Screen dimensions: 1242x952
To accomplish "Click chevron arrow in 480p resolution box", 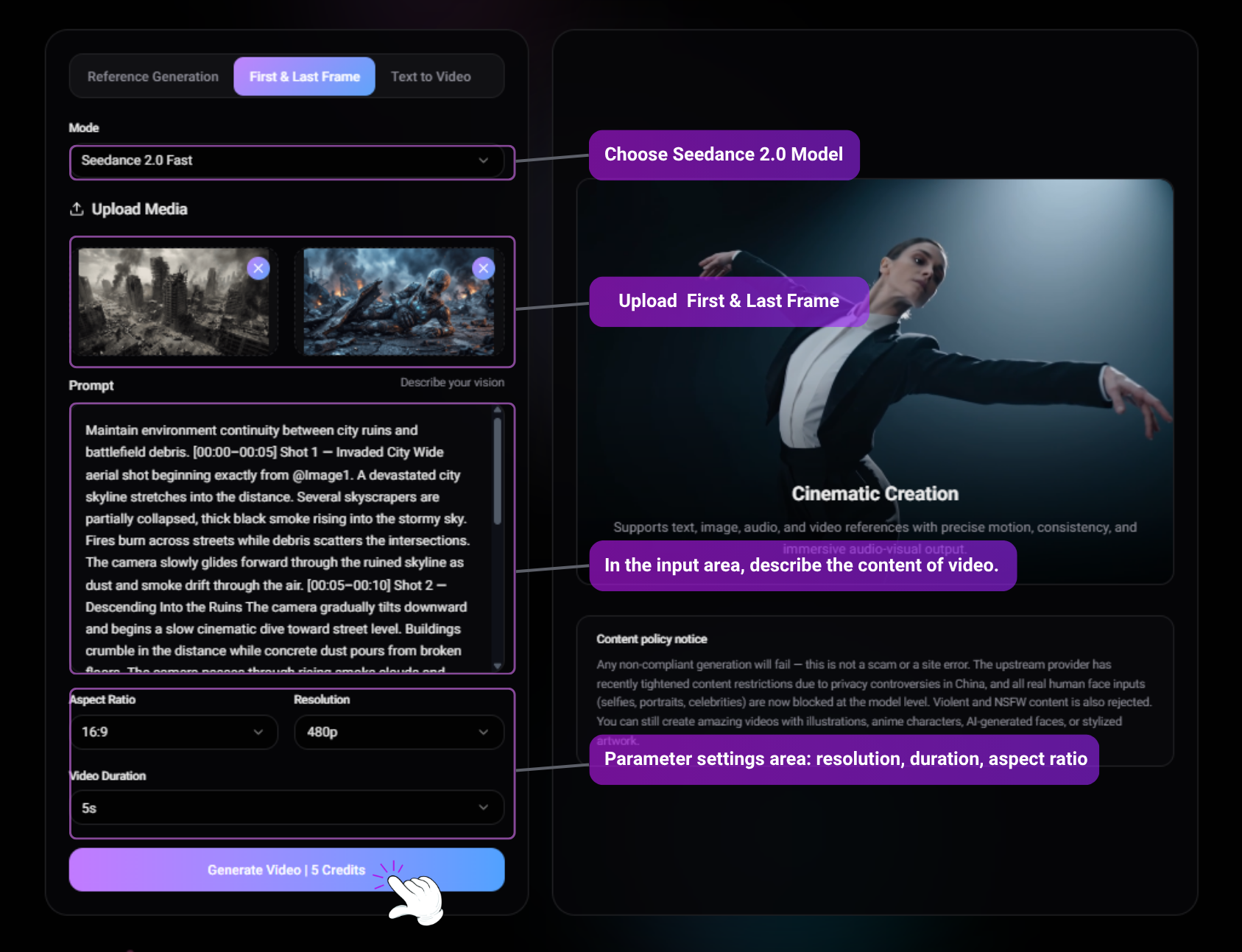I will click(x=483, y=732).
